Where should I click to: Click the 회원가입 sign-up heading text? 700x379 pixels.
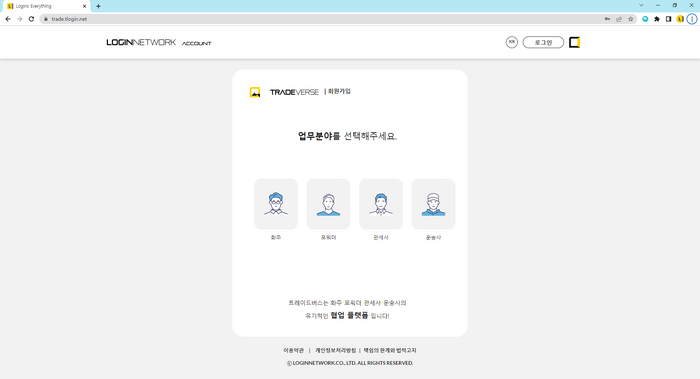[339, 91]
